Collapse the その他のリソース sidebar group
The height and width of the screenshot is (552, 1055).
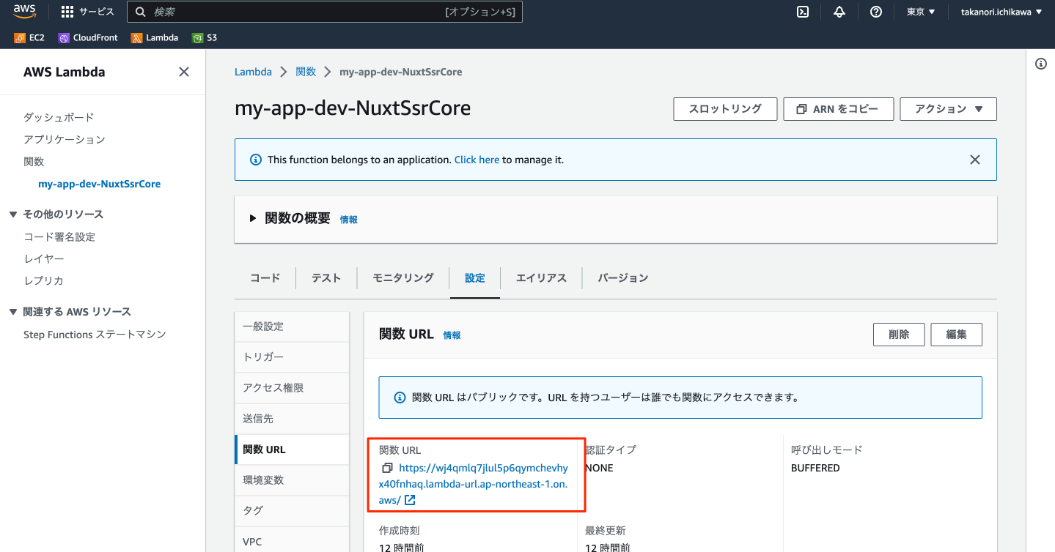pos(13,214)
